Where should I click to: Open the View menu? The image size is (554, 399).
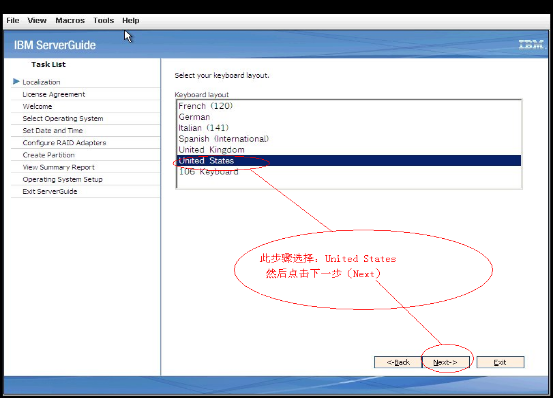[37, 20]
